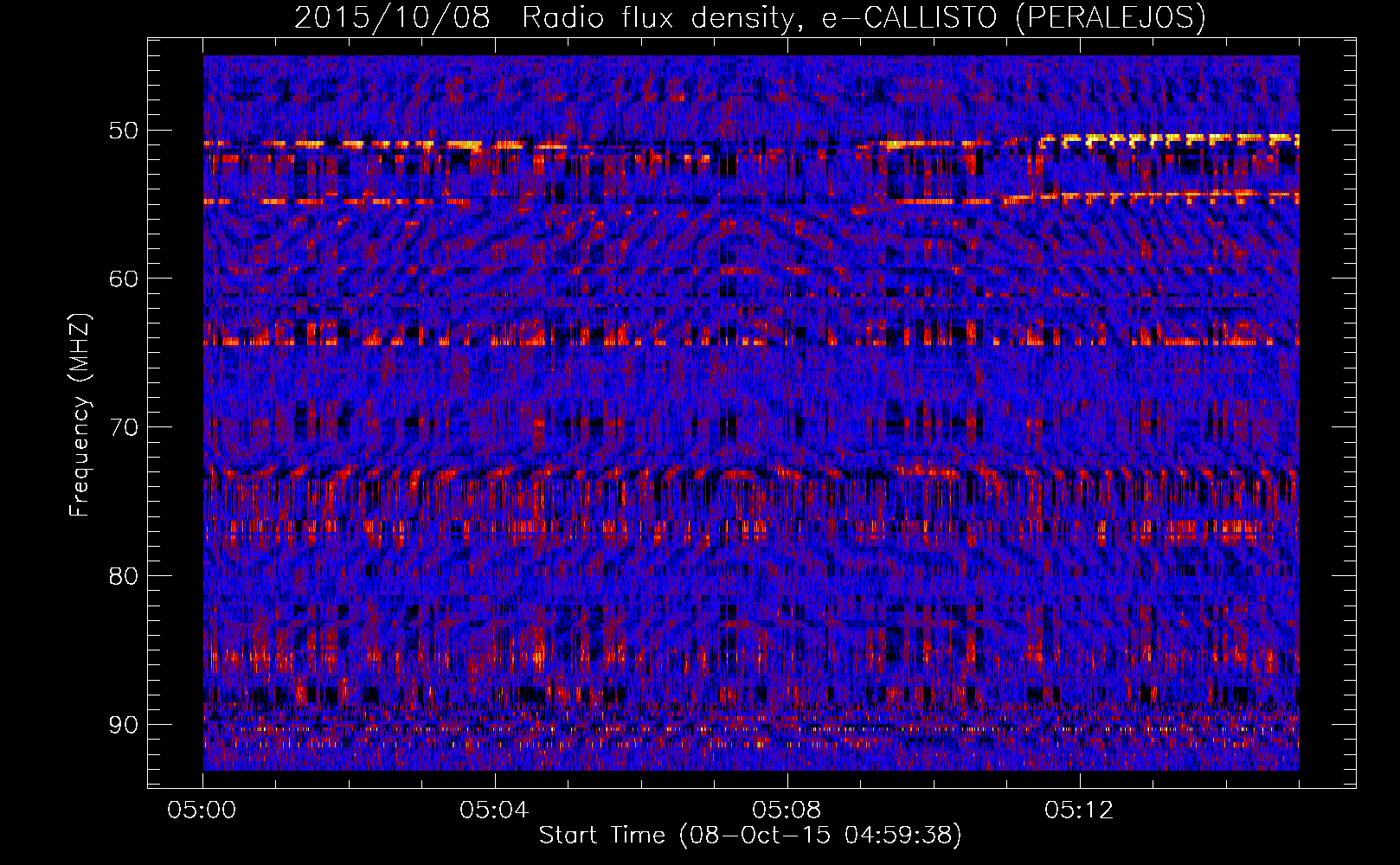
Task: Click the '05:00' time tick label
Action: click(202, 811)
